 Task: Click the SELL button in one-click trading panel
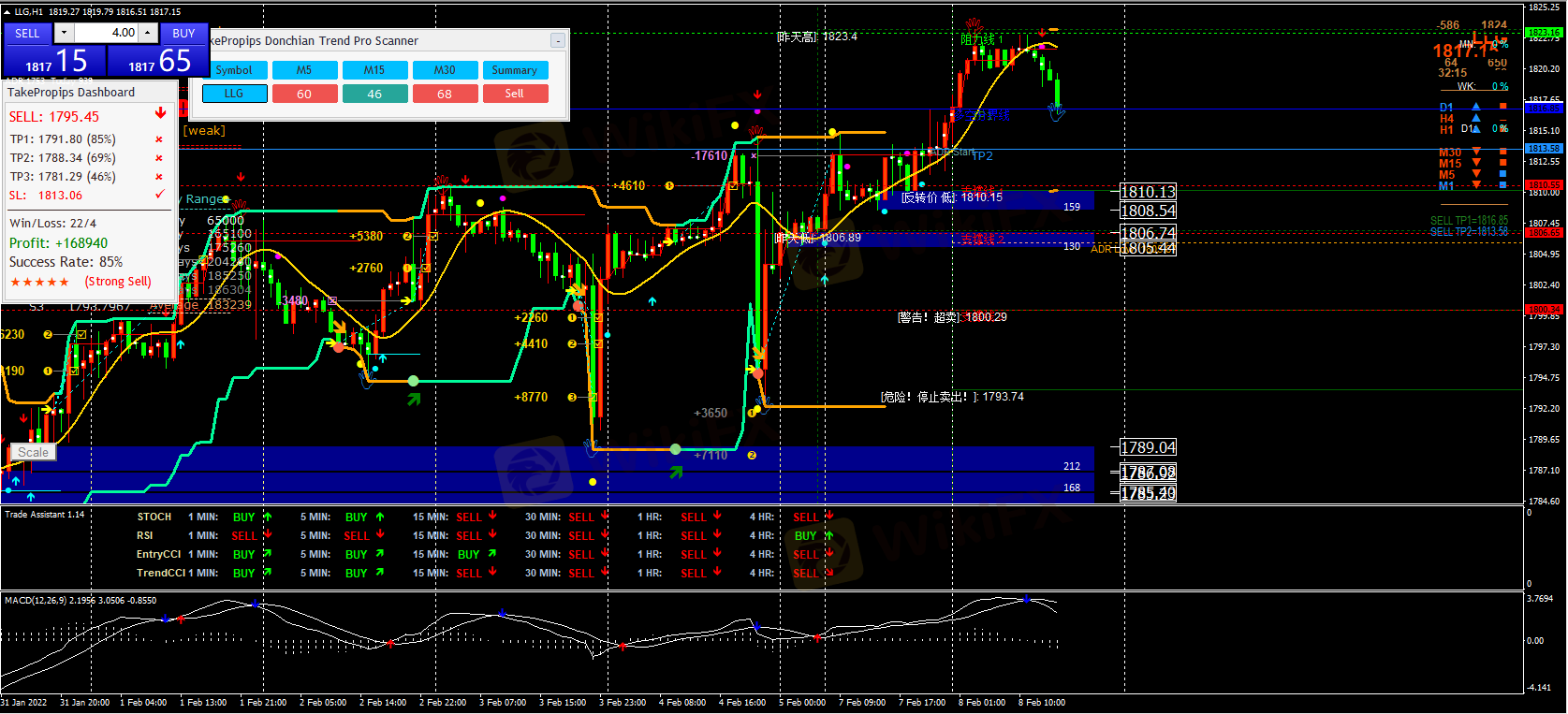pos(27,33)
